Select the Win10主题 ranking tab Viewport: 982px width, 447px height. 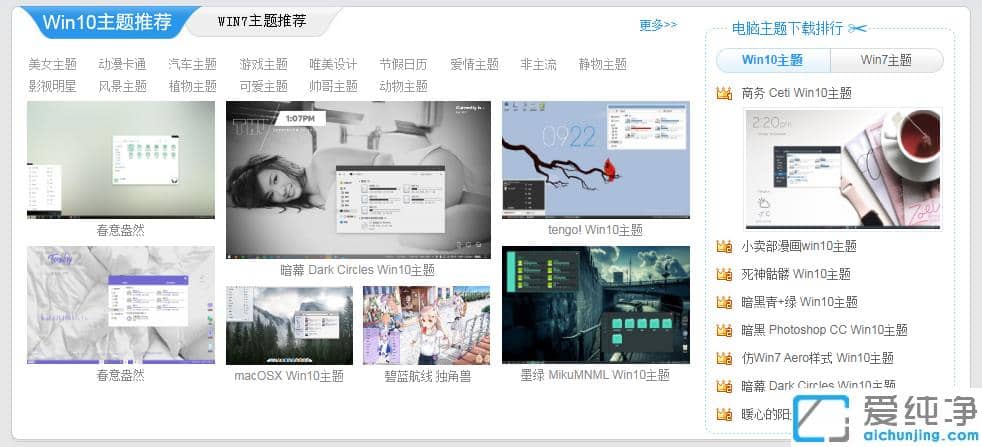(772, 60)
